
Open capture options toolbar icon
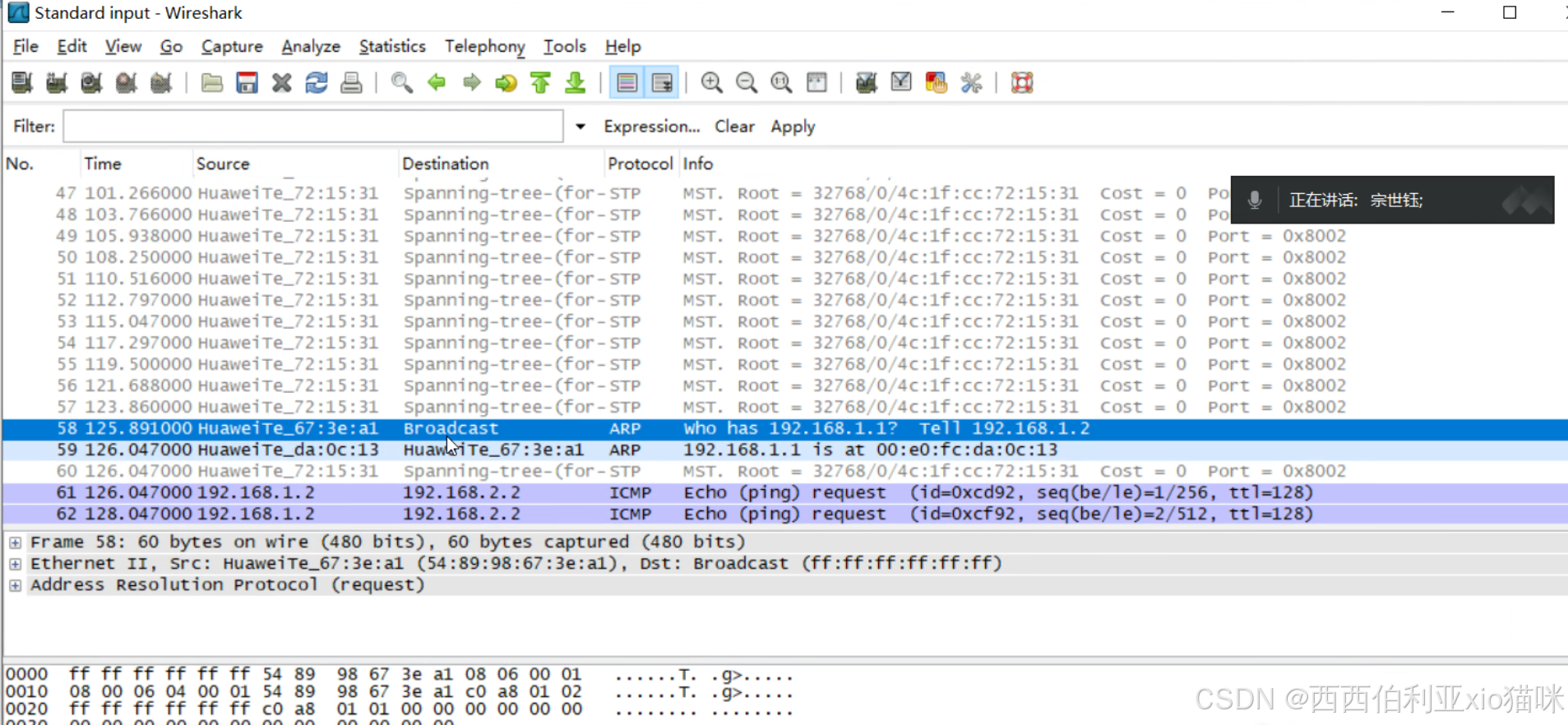point(57,82)
